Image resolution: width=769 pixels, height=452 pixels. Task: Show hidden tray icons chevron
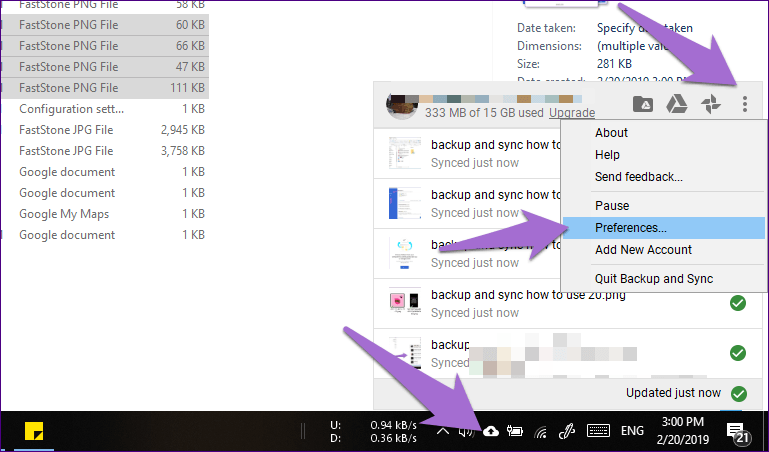point(442,431)
